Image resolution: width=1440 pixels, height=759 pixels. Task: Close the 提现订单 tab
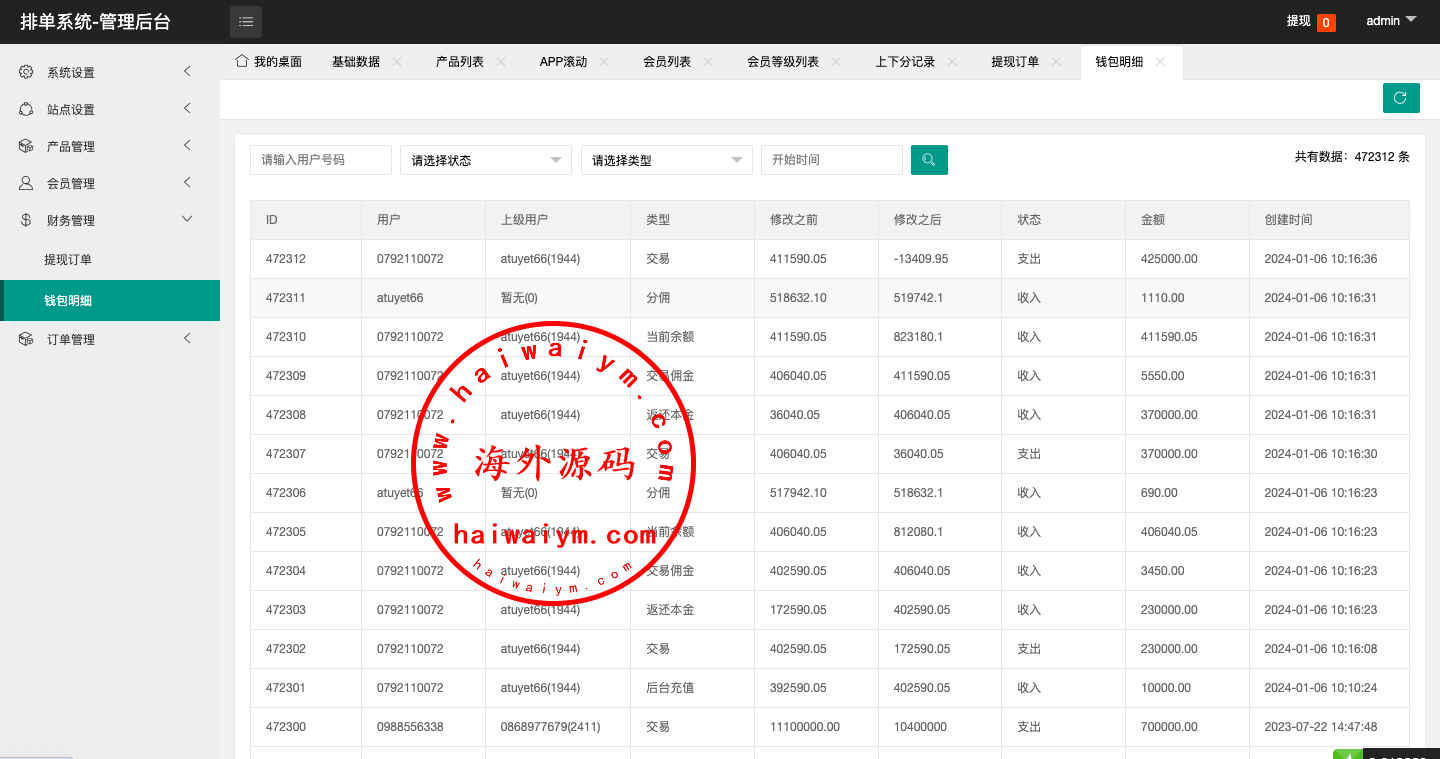point(1056,62)
